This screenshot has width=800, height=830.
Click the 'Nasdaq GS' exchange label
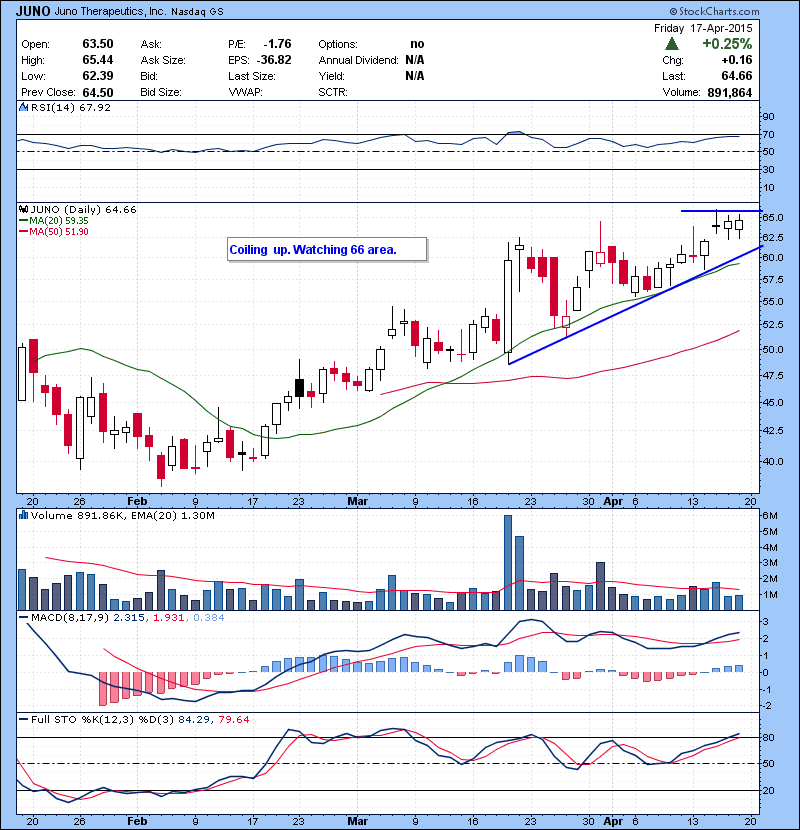(x=197, y=11)
